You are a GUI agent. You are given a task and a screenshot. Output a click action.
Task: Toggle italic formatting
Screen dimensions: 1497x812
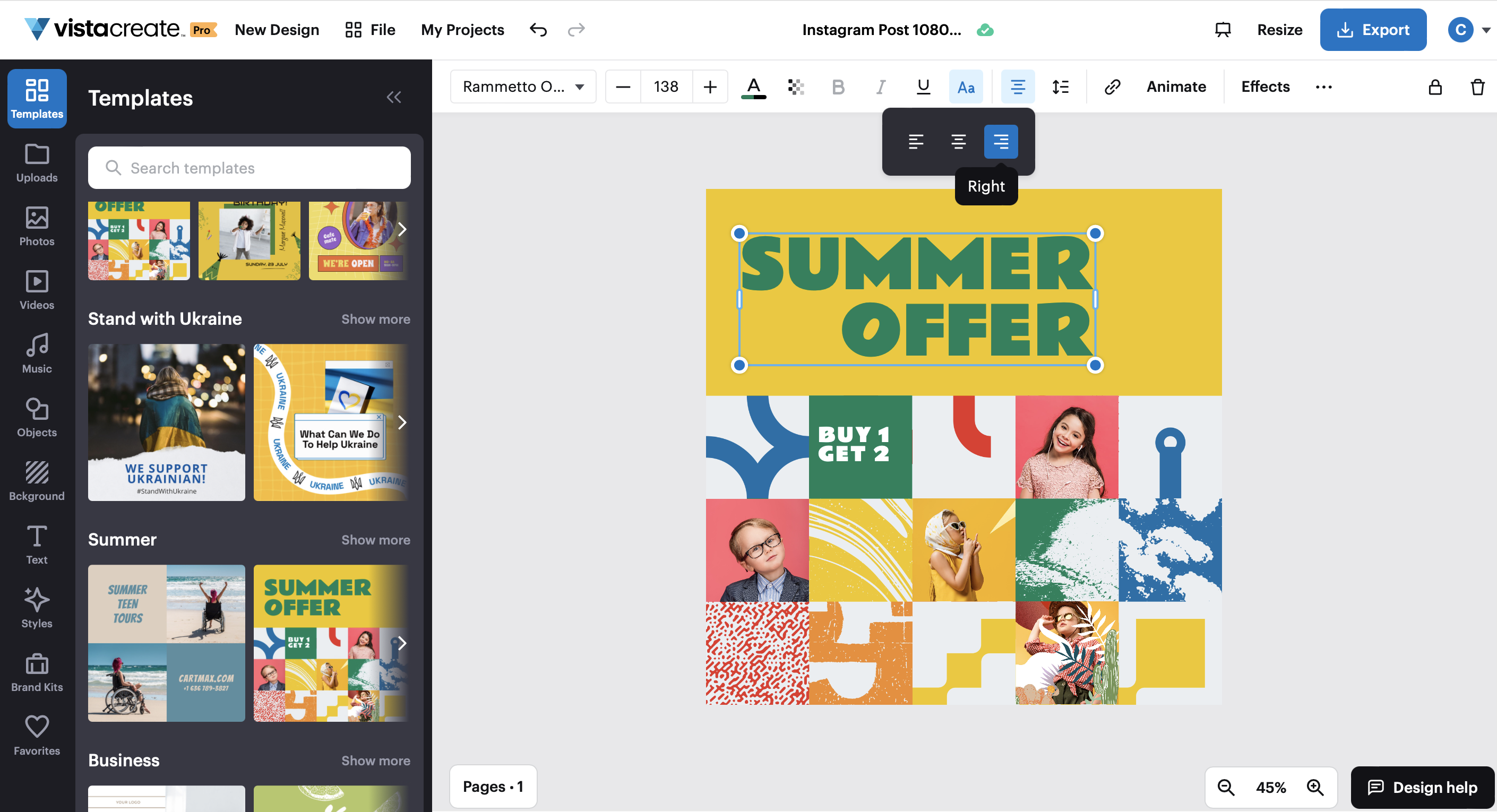881,87
